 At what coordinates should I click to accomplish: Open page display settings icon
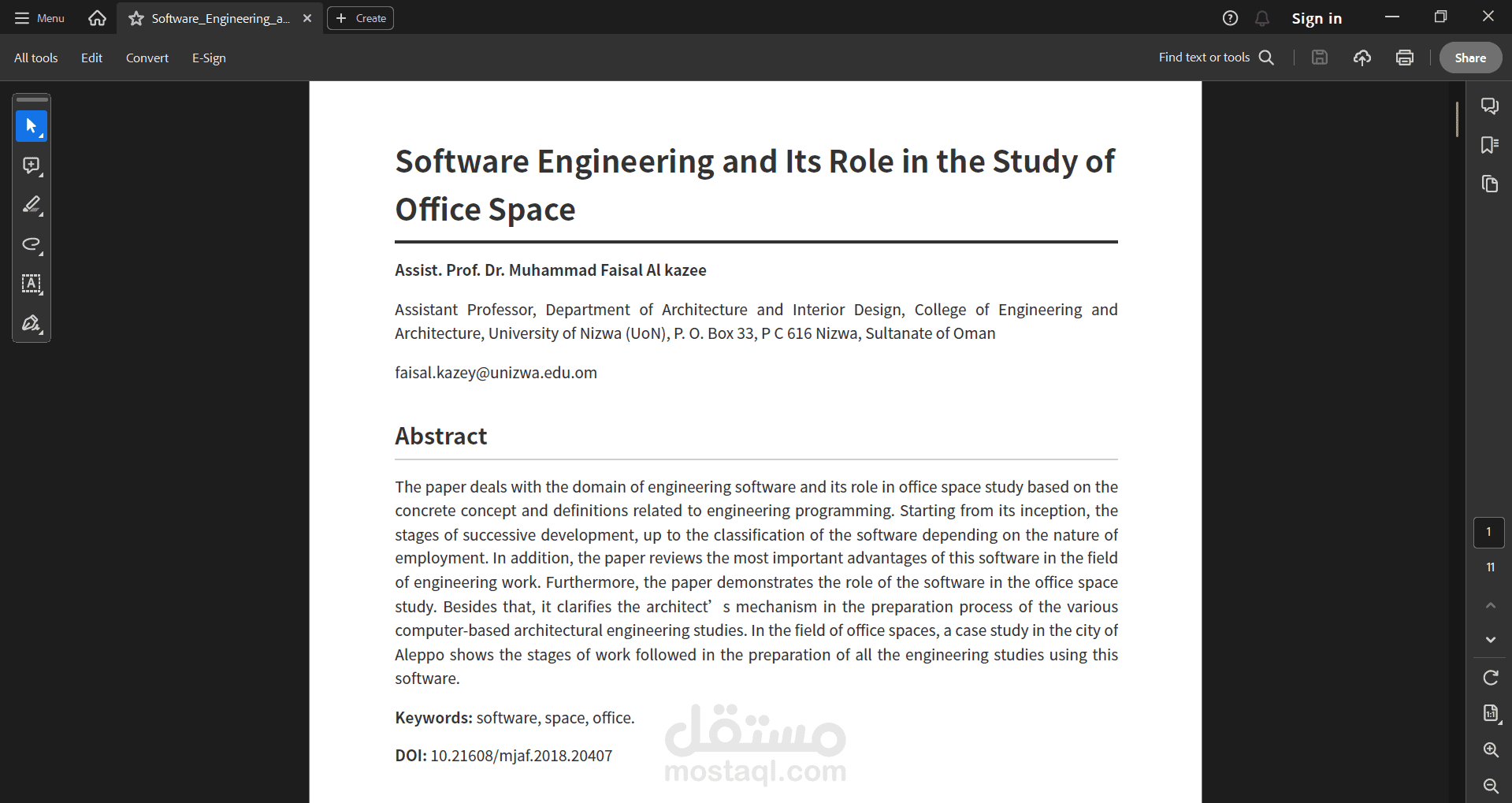pos(1490,713)
